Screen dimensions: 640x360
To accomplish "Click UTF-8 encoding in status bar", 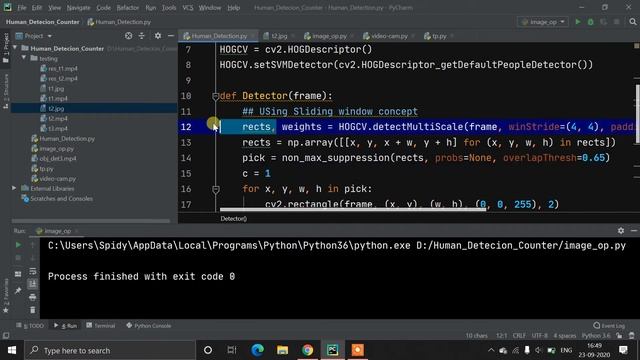I will 540,336.
